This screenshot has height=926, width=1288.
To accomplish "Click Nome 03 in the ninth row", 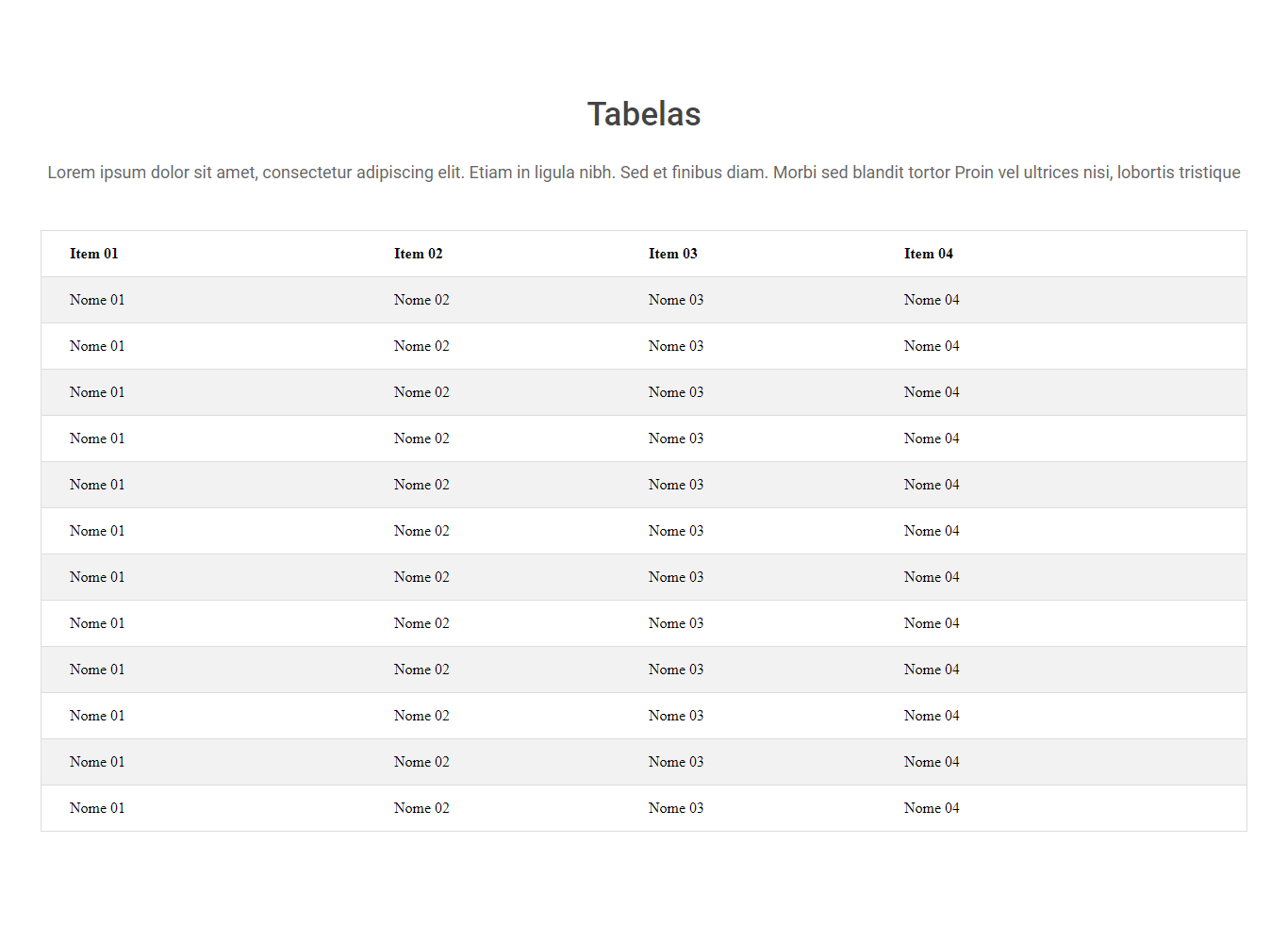I will [x=676, y=670].
